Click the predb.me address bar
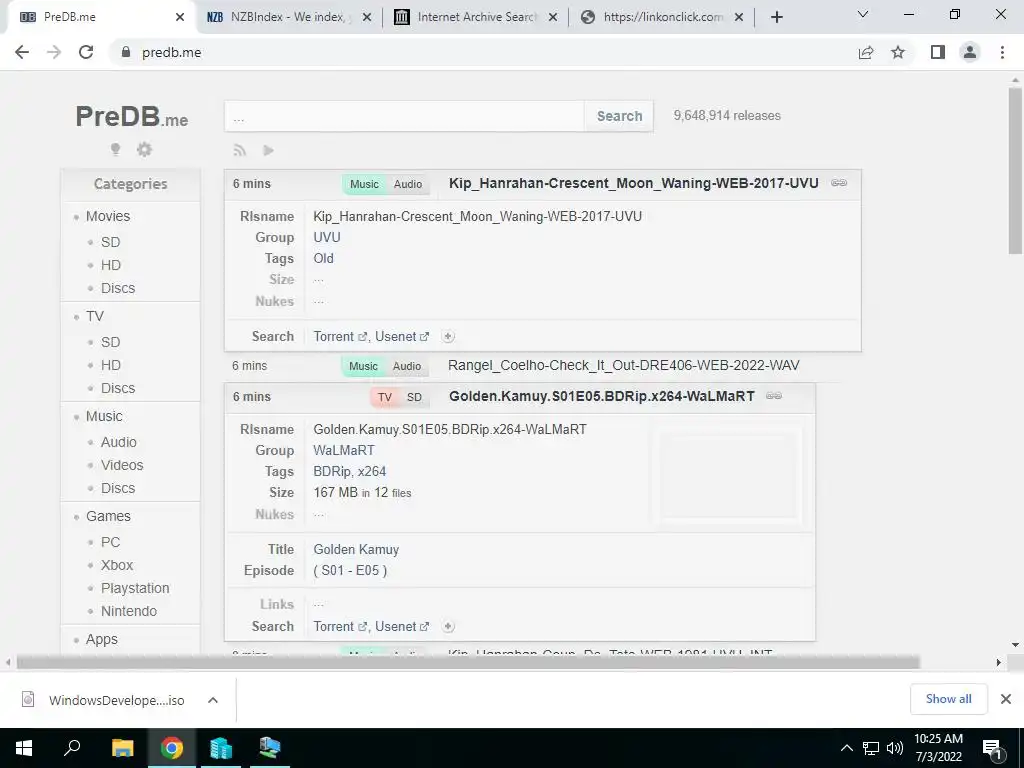 [483, 52]
